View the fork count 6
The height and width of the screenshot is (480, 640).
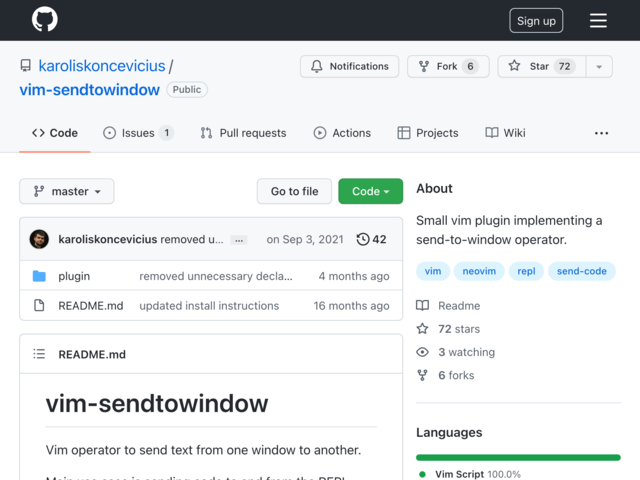(470, 66)
